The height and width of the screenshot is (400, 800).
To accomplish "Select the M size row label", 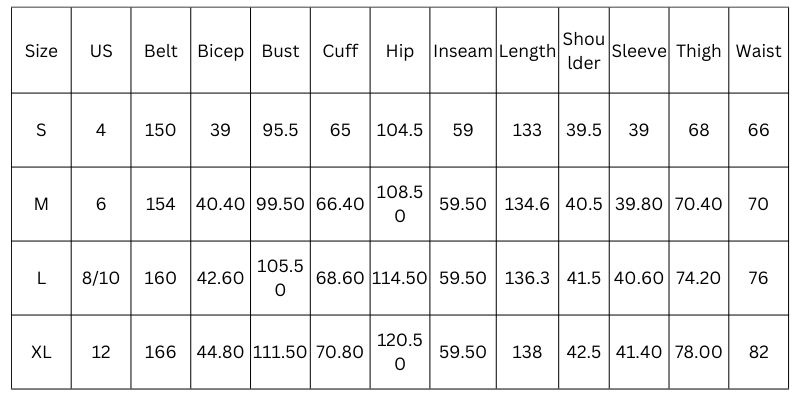I will pyautogui.click(x=41, y=204).
